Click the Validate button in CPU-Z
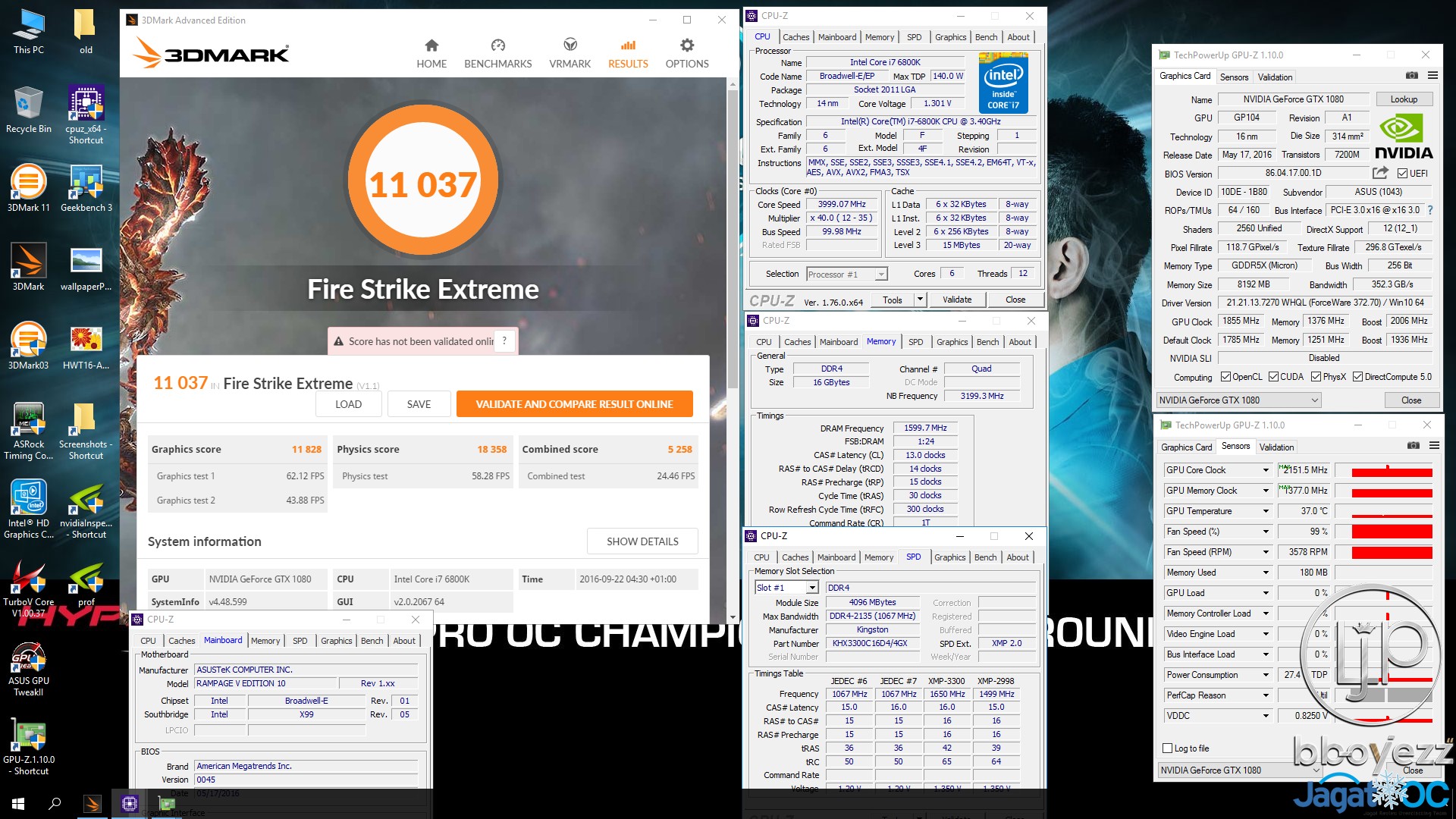The image size is (1456, 819). [957, 300]
